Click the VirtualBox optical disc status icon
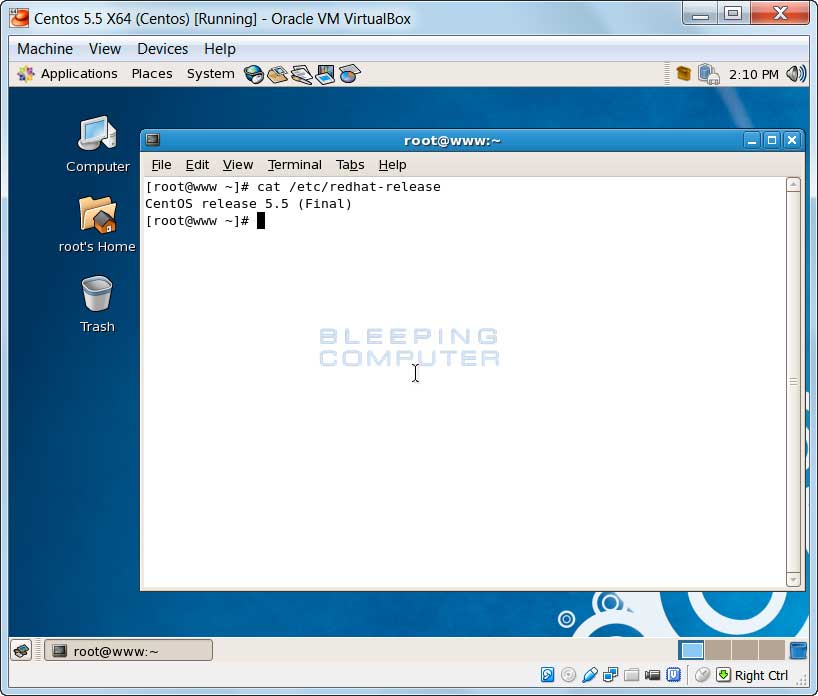The width and height of the screenshot is (818, 696). (x=568, y=675)
